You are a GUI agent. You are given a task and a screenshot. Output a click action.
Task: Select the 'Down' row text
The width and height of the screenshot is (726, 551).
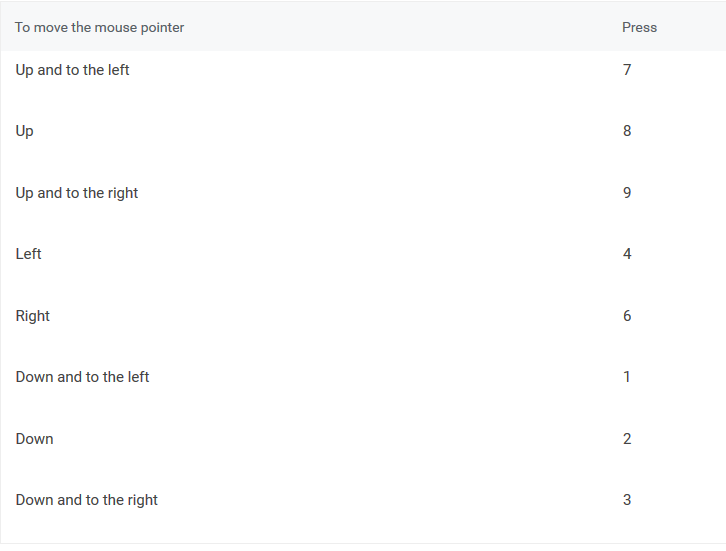pos(34,439)
